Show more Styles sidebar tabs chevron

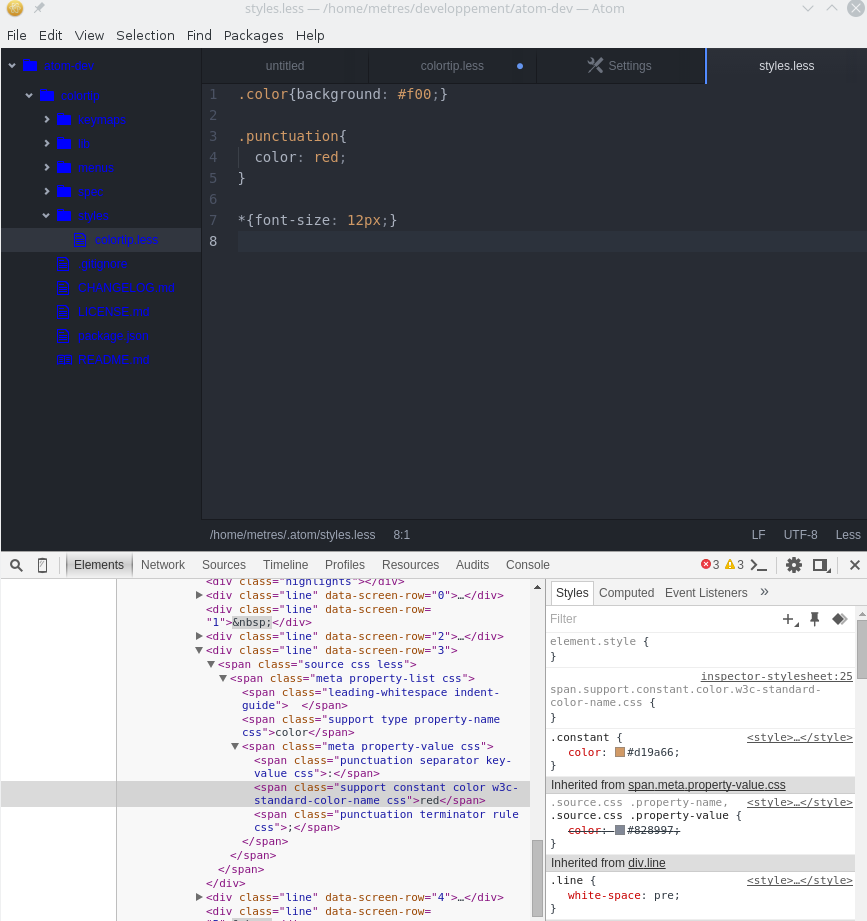(x=764, y=592)
